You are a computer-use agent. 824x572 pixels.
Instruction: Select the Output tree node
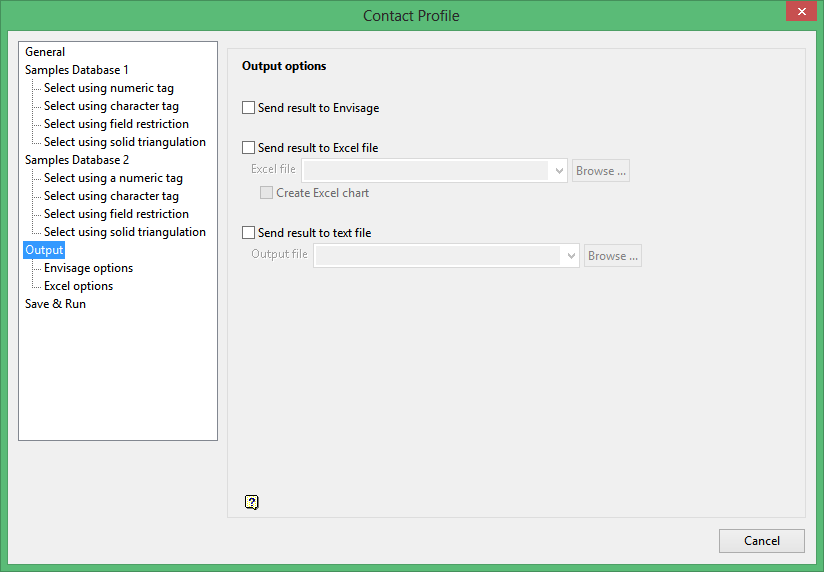44,250
